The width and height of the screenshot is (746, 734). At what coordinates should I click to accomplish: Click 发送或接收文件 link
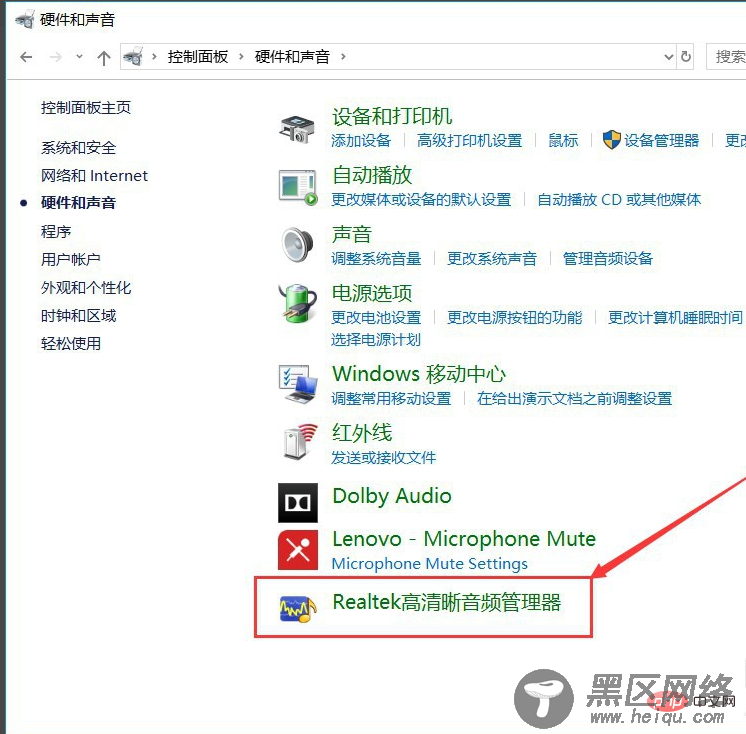(384, 458)
